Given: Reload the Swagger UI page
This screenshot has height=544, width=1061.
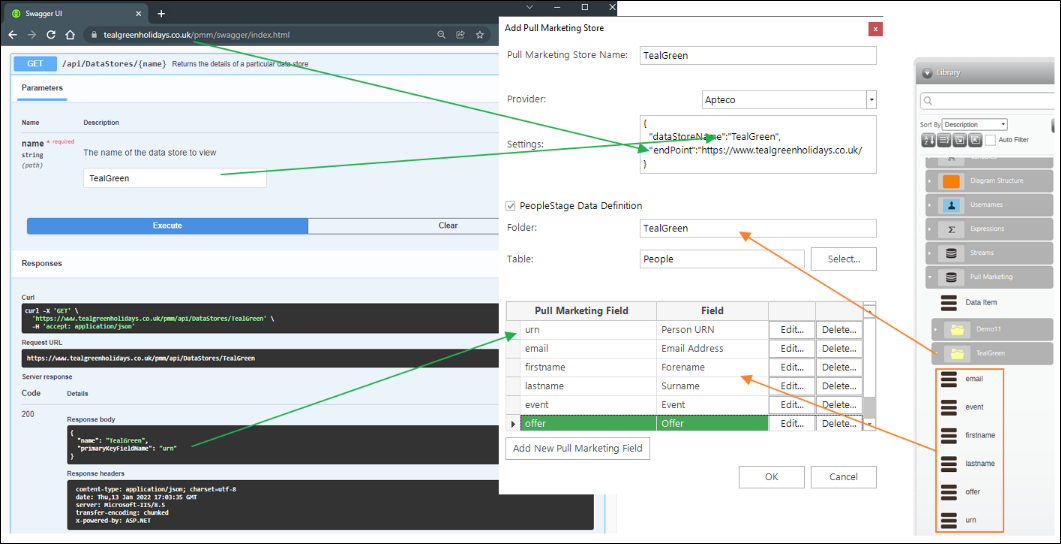Looking at the screenshot, I should click(x=51, y=35).
